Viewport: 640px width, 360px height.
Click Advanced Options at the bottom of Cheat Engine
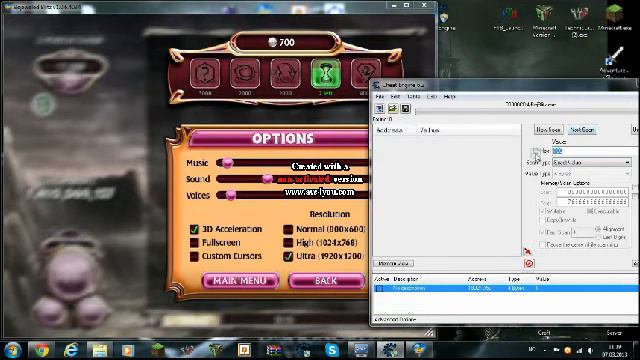pos(395,319)
